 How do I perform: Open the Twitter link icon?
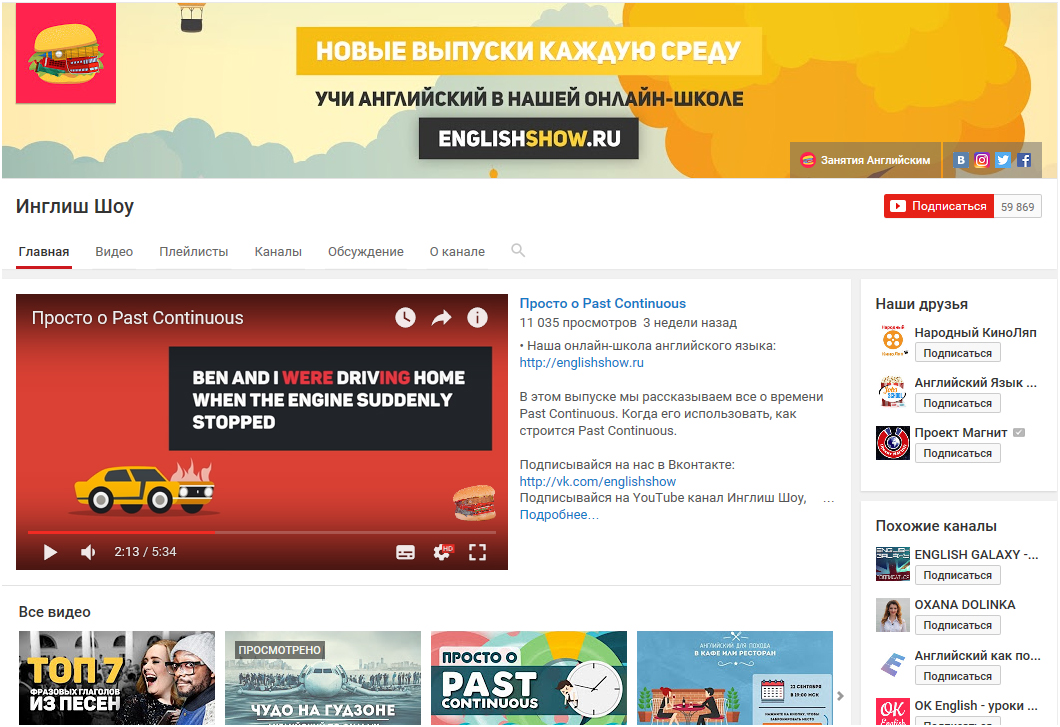point(1003,160)
